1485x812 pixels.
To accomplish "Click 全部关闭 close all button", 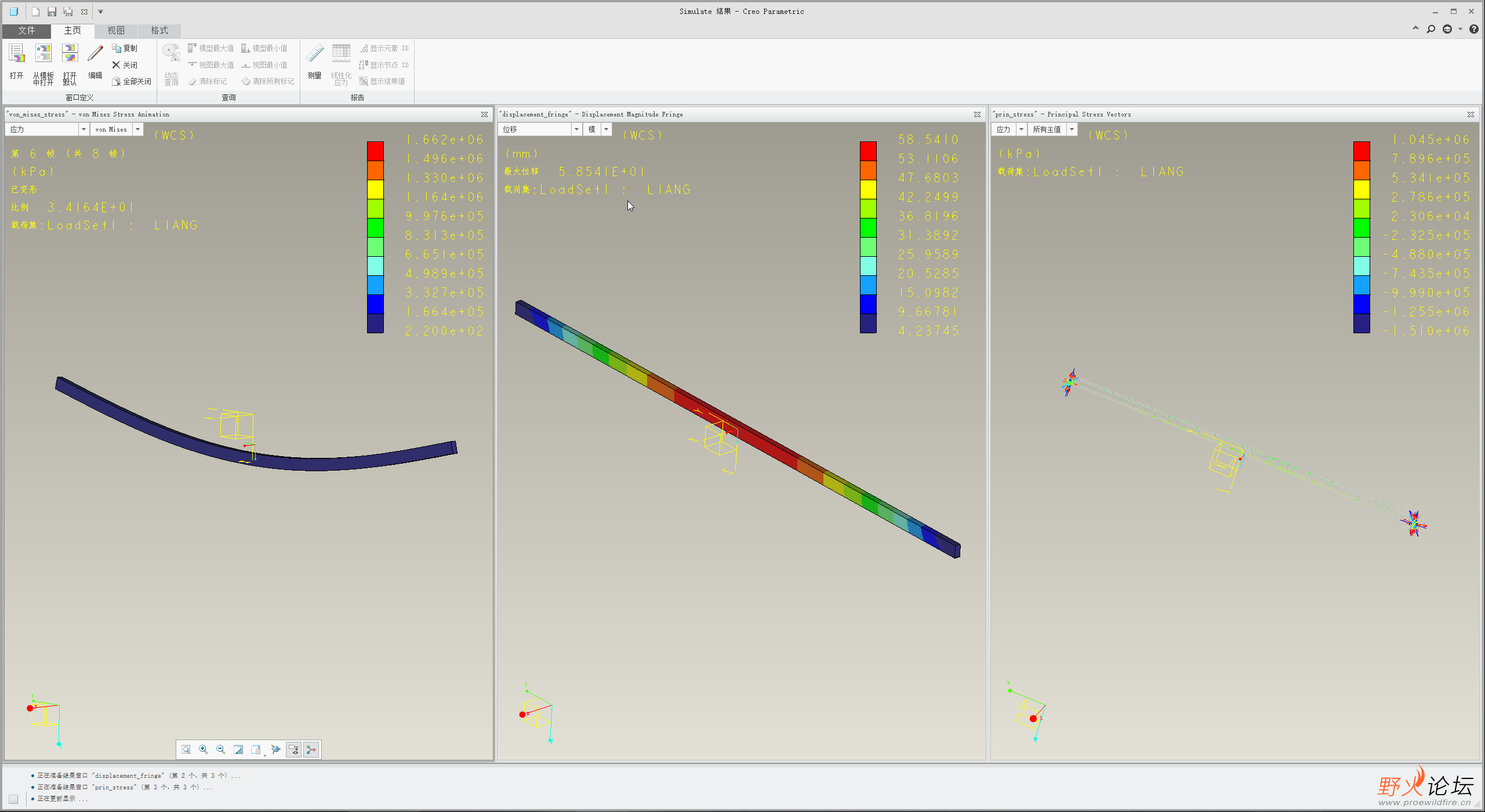I will pos(132,81).
